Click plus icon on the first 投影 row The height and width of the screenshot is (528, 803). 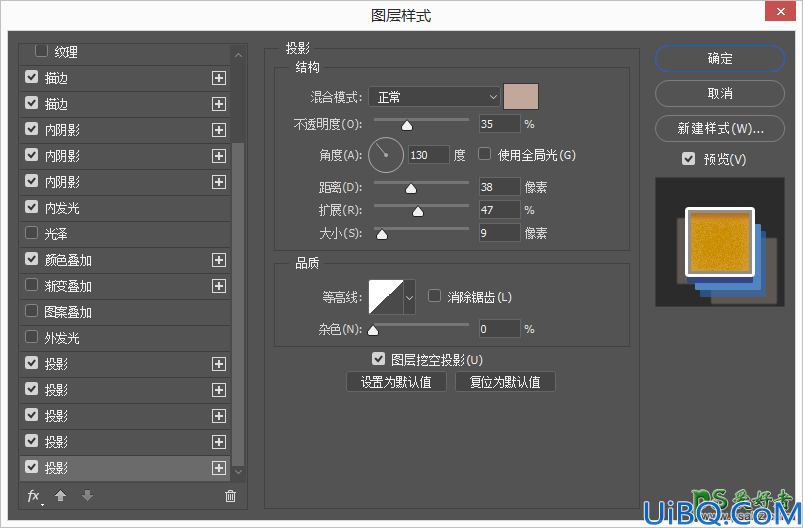[x=219, y=364]
